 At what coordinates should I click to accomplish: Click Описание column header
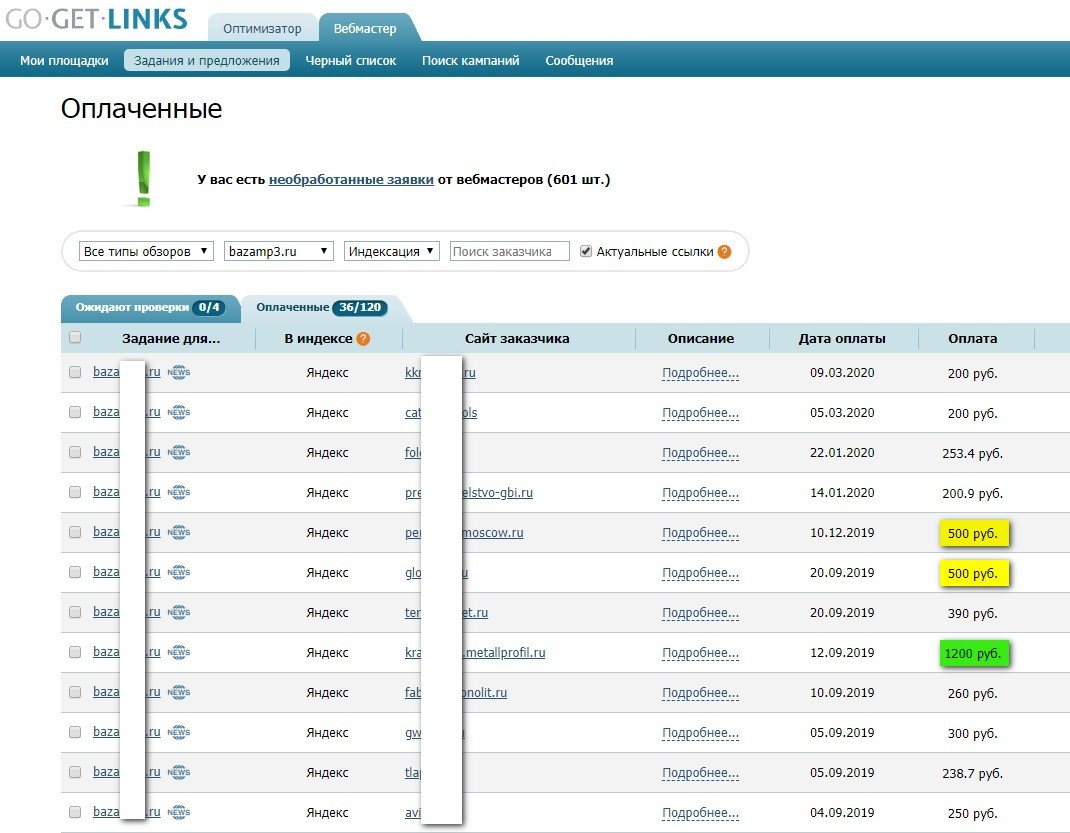click(701, 338)
